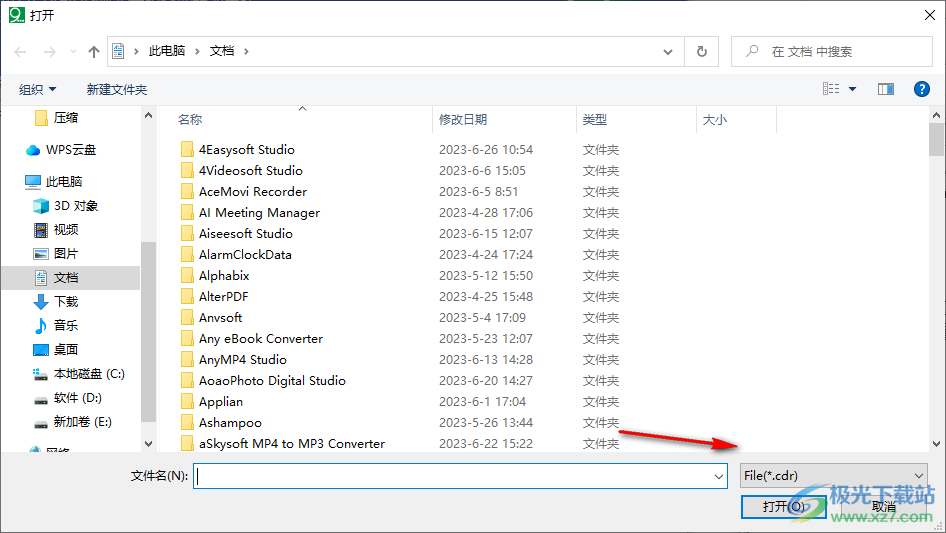Click the 取消 button

point(884,507)
